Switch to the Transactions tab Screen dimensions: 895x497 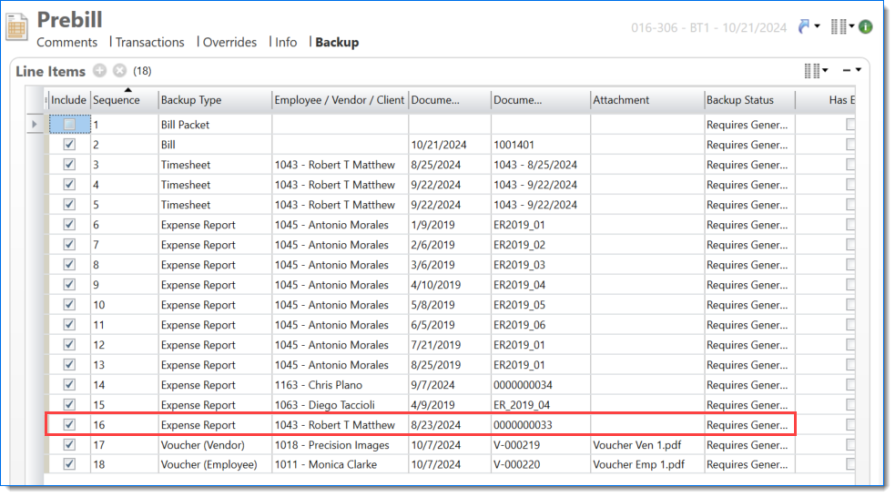[150, 42]
